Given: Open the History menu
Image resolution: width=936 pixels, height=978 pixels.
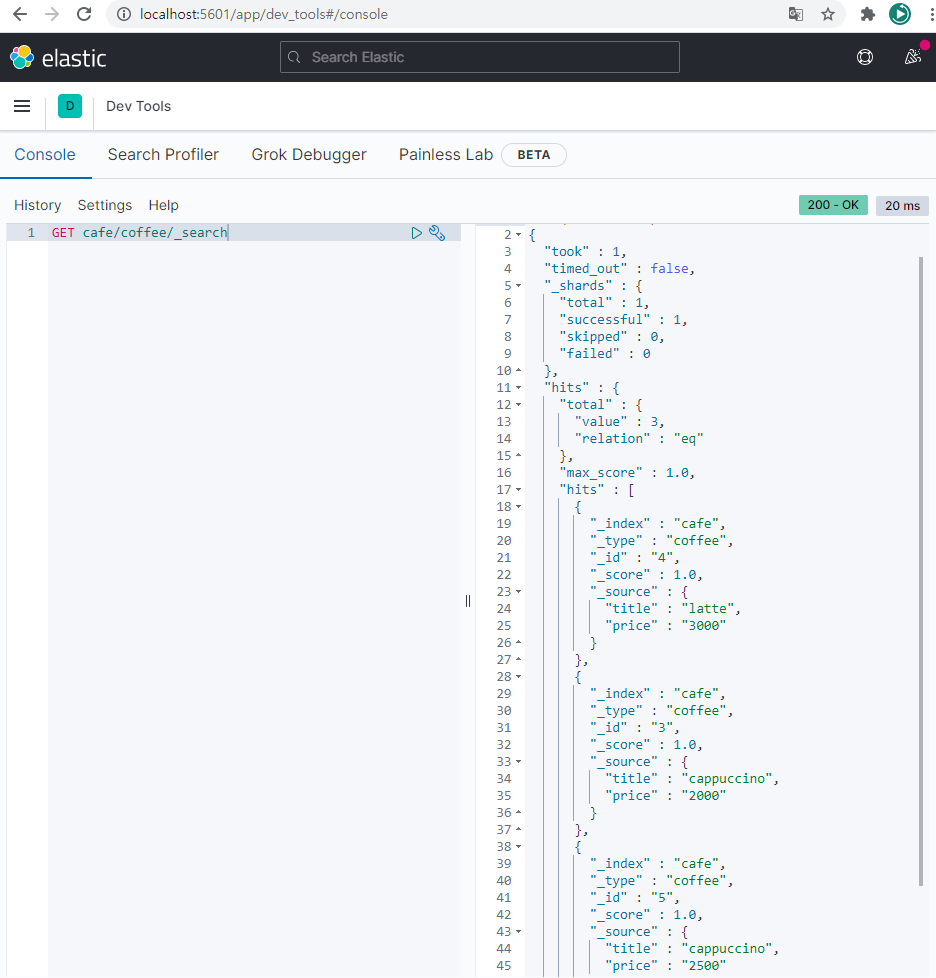Looking at the screenshot, I should pyautogui.click(x=37, y=205).
